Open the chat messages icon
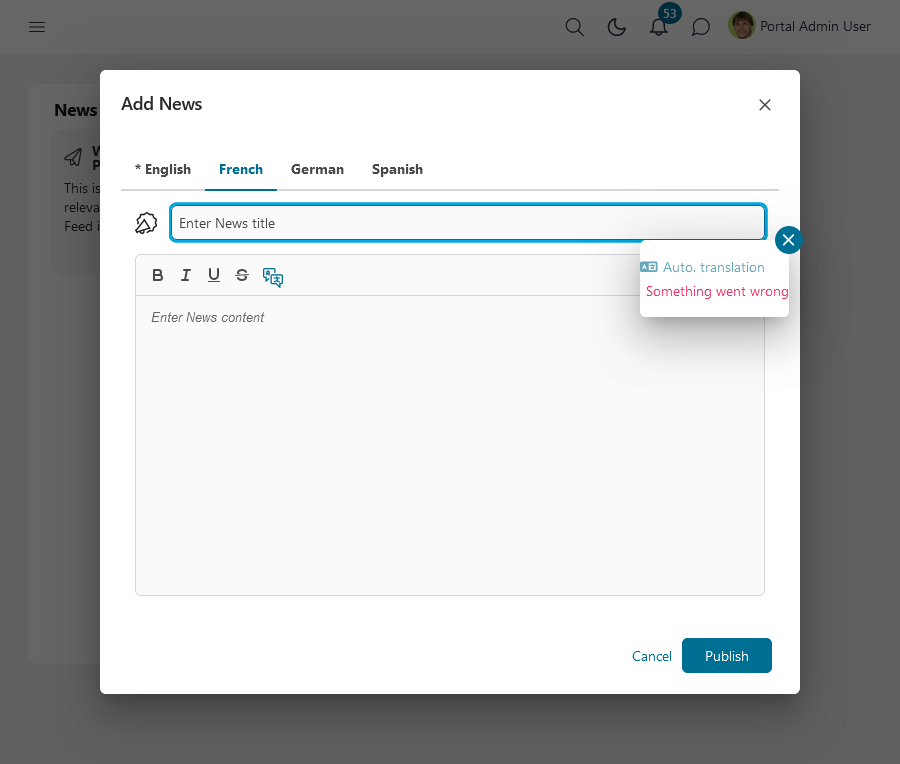 tap(701, 27)
